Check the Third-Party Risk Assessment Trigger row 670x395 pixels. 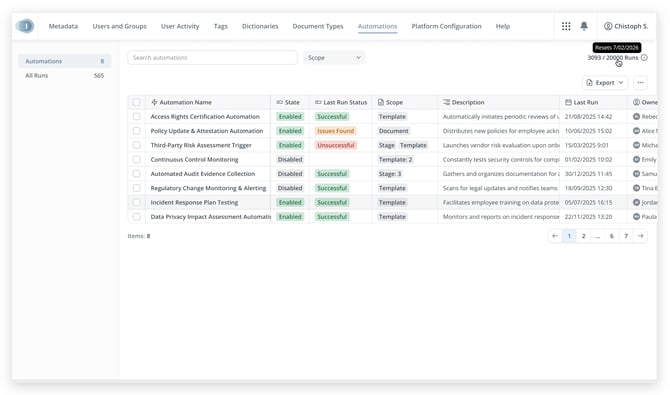click(136, 145)
